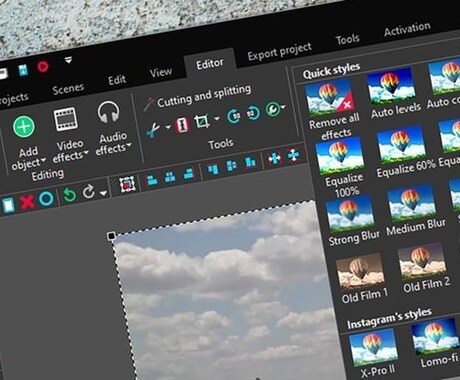
Task: Switch to the View tab
Action: click(x=161, y=72)
